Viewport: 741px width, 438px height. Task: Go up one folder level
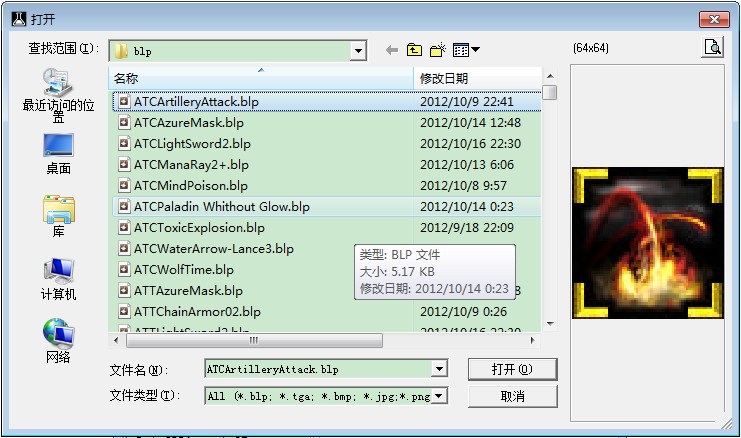414,50
